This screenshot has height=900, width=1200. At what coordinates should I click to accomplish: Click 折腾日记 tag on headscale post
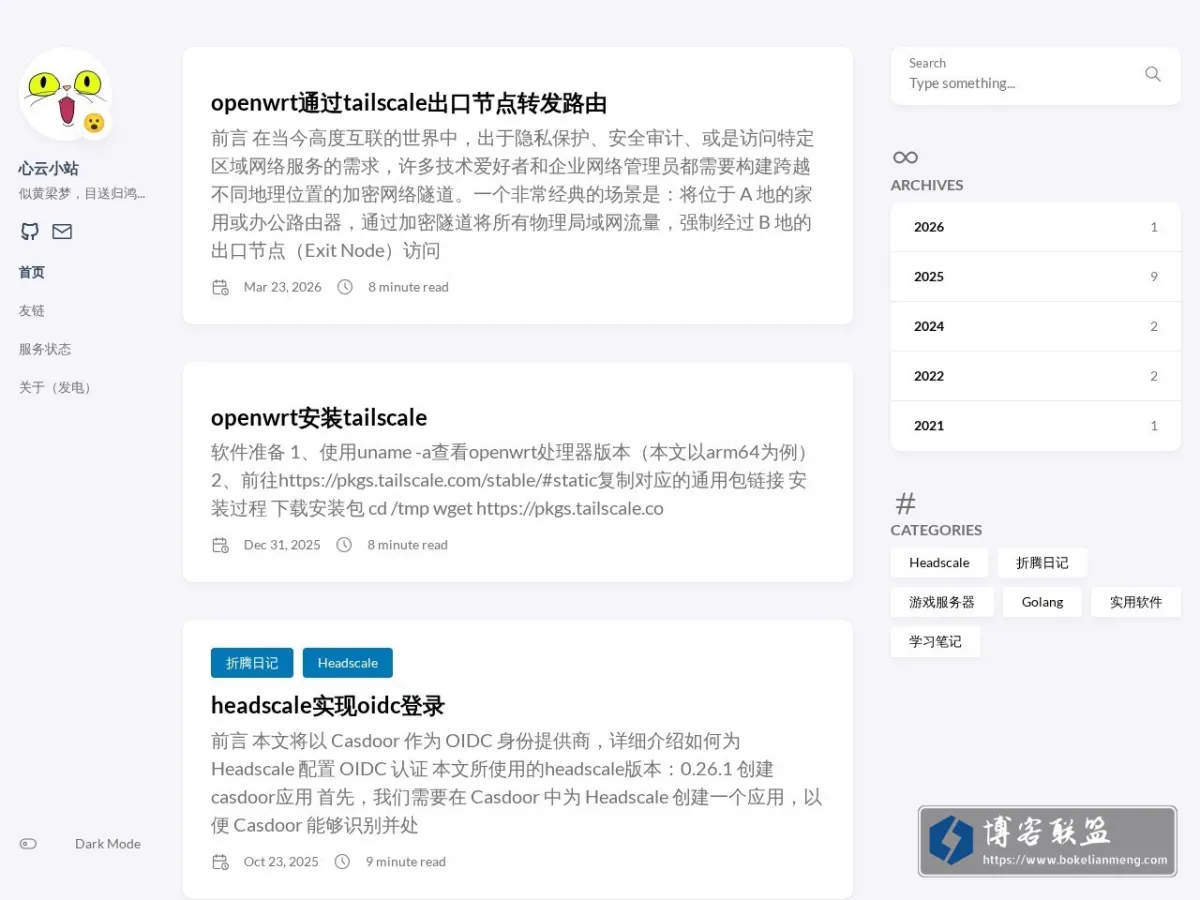coord(252,663)
